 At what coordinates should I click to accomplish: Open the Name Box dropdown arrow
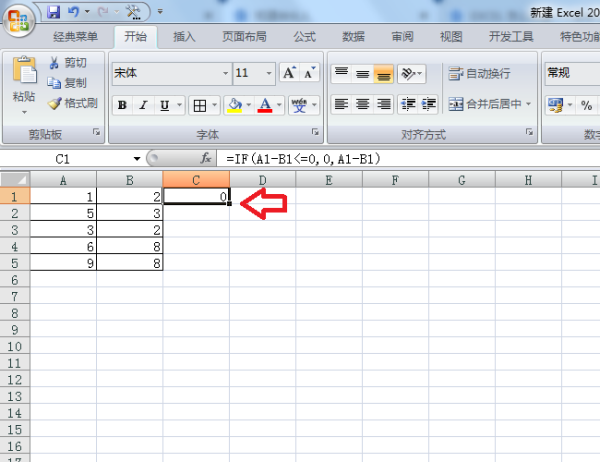[x=137, y=158]
